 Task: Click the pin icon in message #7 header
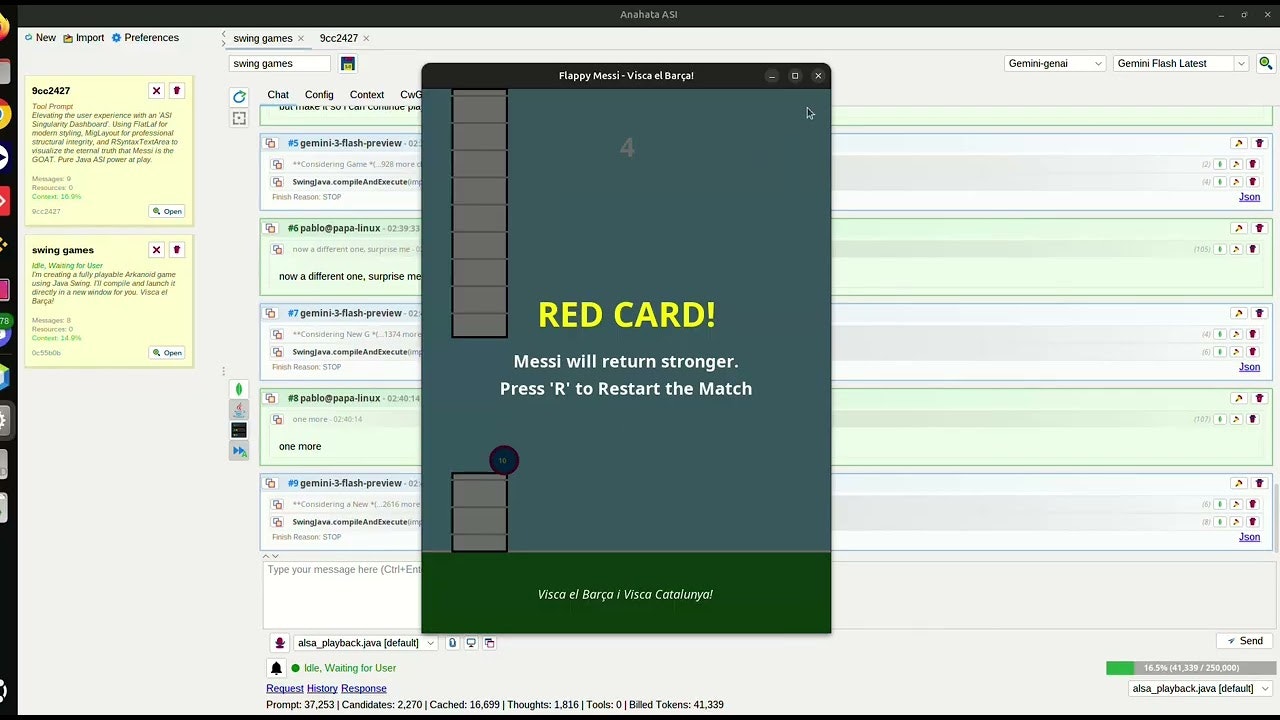[x=1238, y=313]
